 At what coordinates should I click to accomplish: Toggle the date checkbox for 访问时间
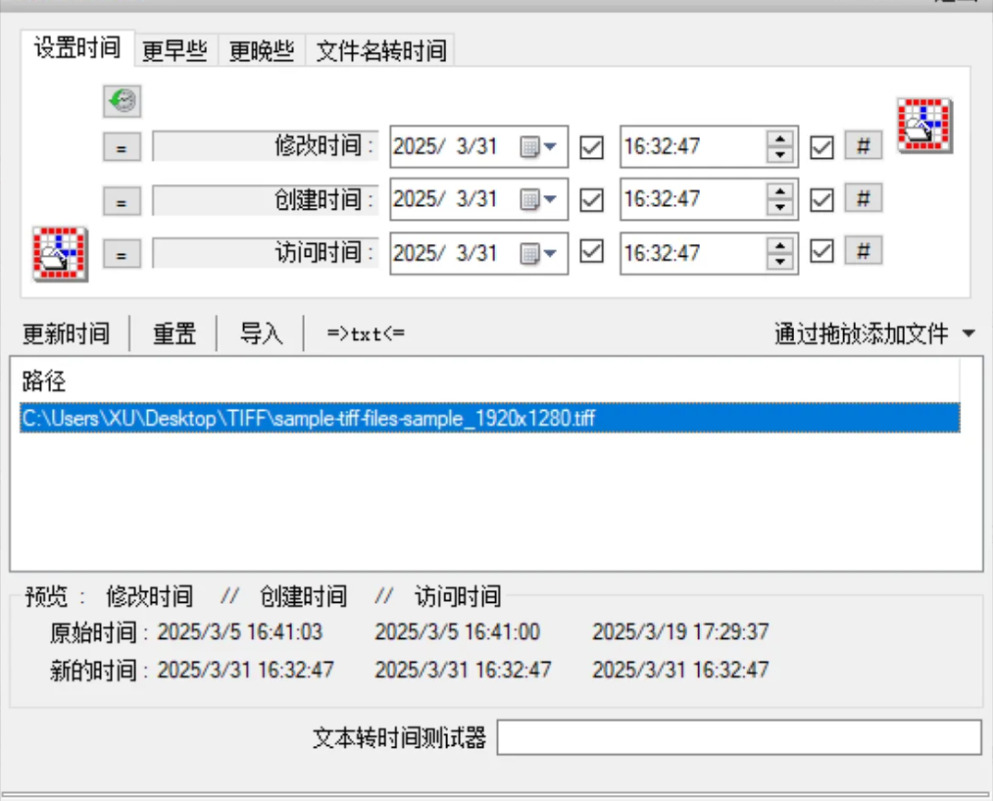591,251
